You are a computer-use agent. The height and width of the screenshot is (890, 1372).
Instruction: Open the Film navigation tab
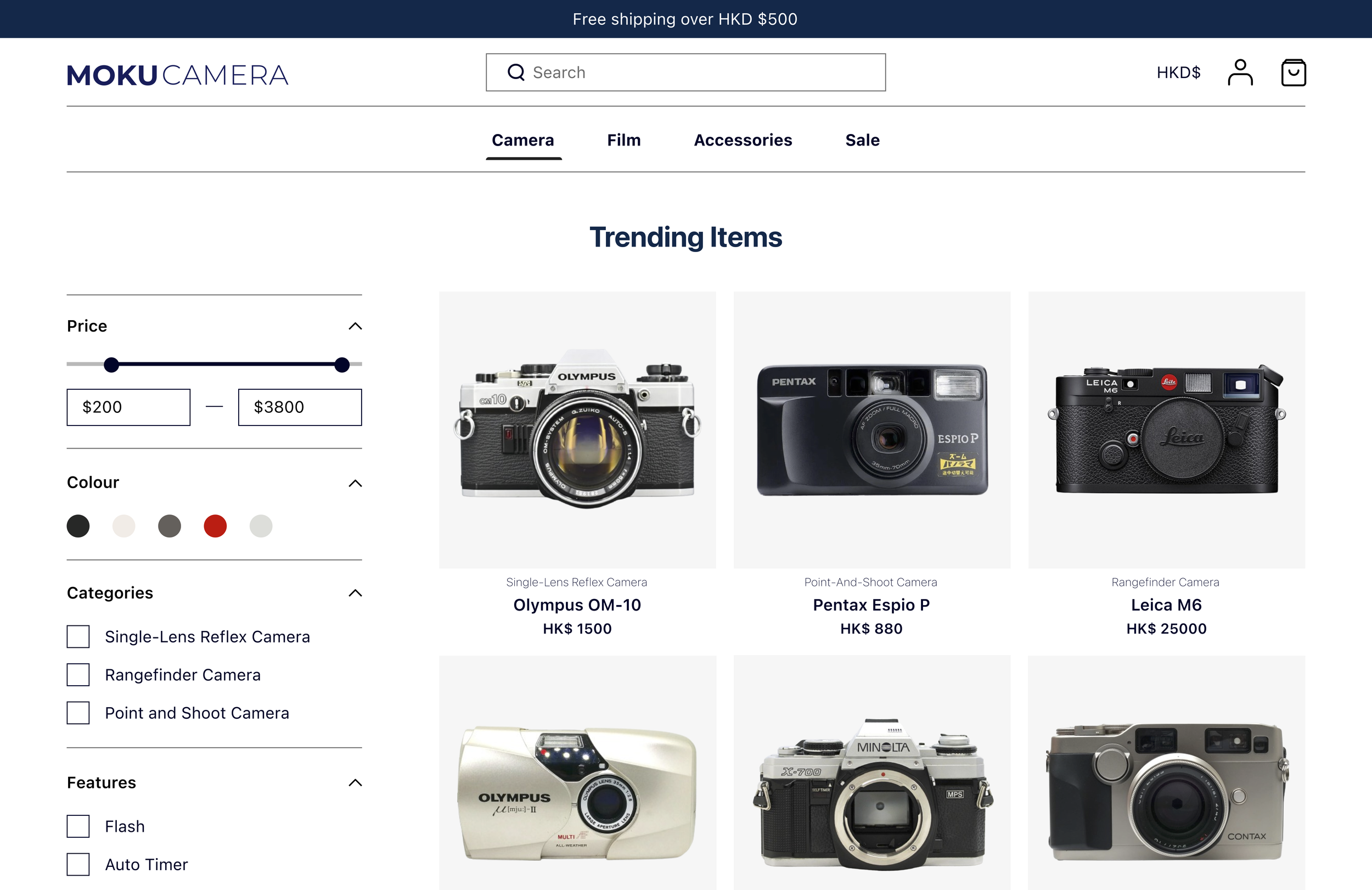tap(623, 140)
